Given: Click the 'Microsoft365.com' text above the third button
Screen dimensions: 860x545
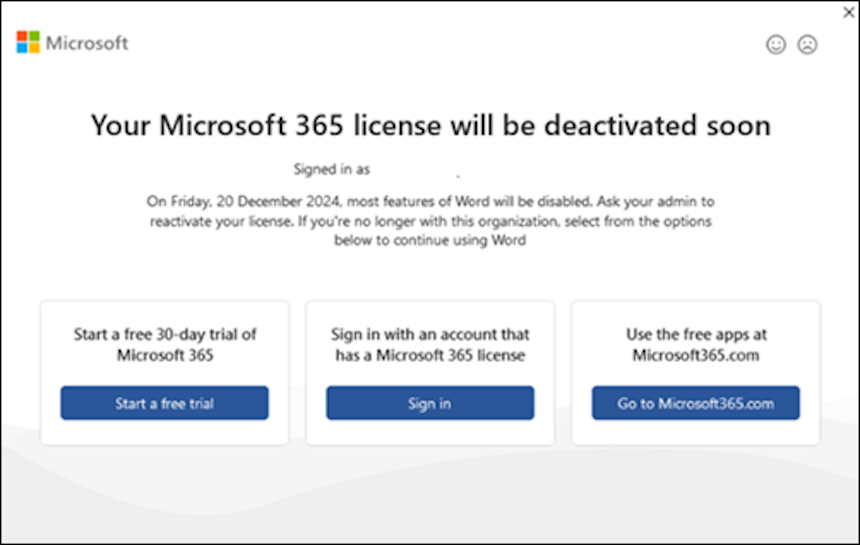Looking at the screenshot, I should point(696,355).
